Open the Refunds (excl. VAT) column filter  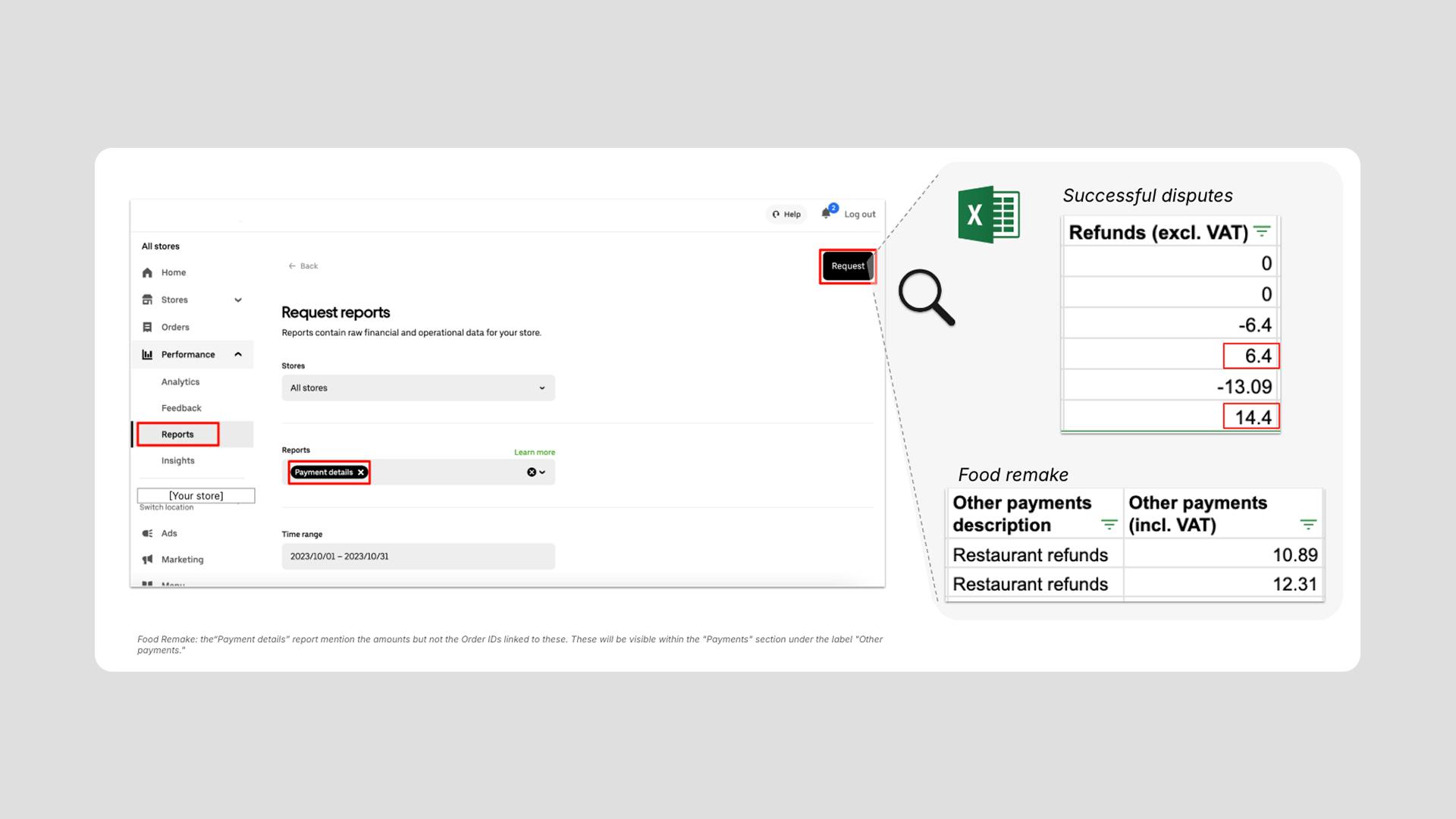[x=1262, y=232]
